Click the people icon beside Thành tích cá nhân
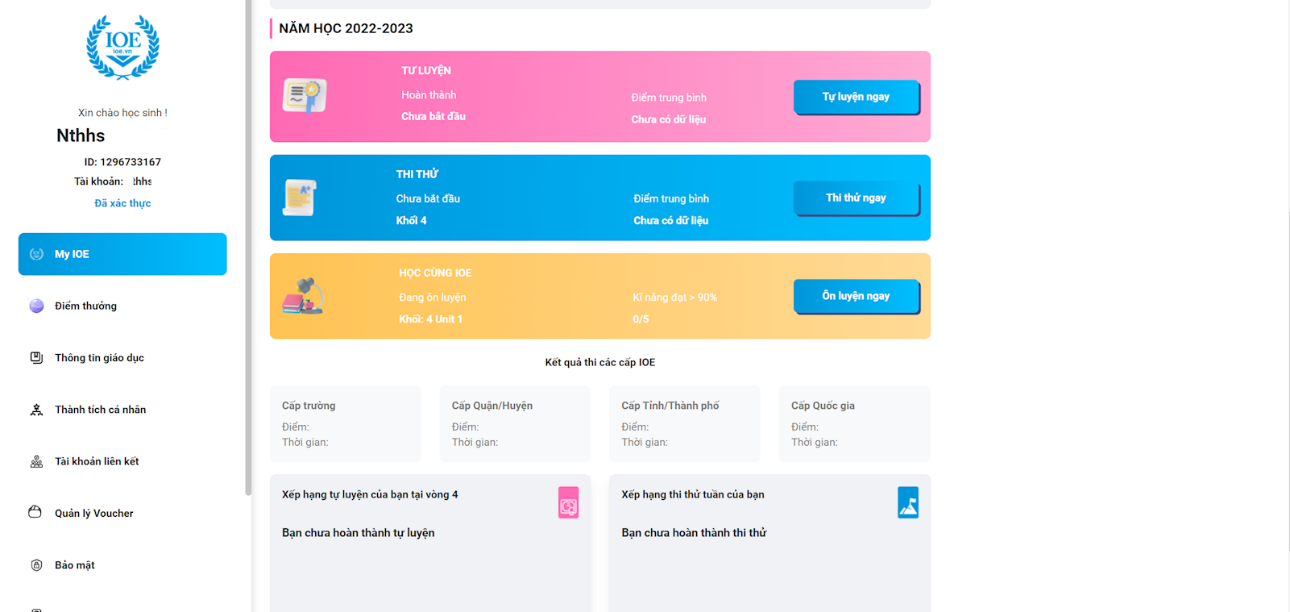 point(37,410)
